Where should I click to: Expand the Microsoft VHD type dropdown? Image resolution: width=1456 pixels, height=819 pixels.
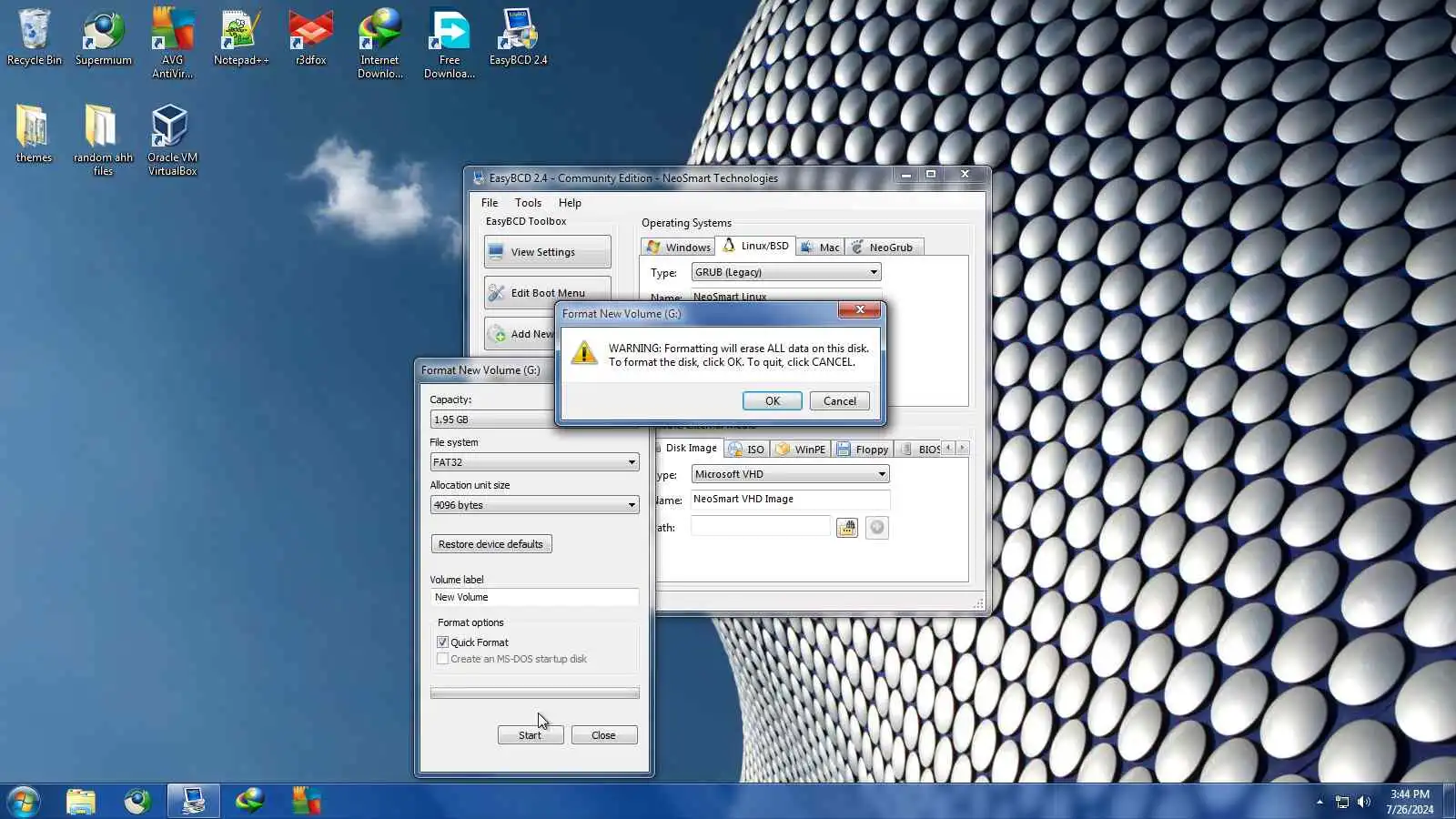click(x=790, y=474)
